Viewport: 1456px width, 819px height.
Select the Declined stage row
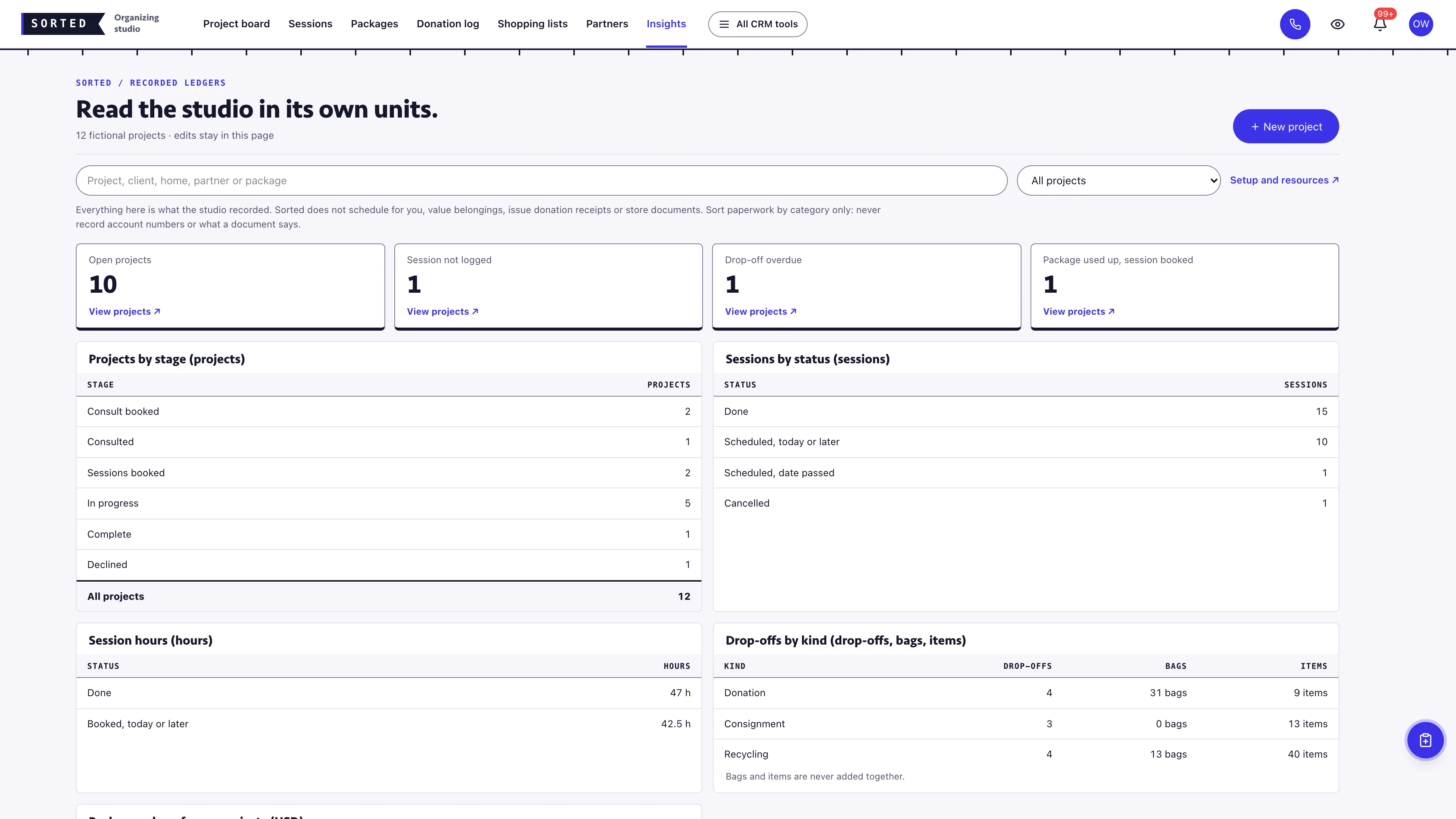click(x=389, y=565)
